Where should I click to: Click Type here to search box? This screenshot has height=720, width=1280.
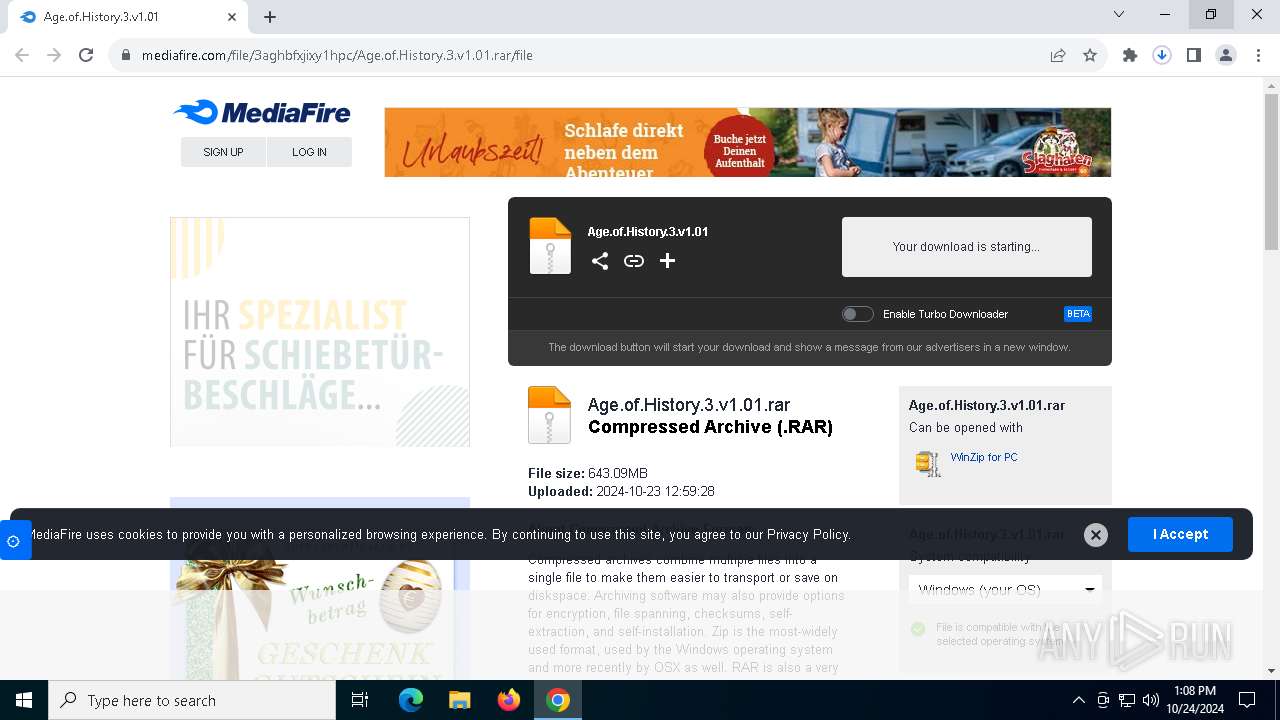tap(192, 700)
